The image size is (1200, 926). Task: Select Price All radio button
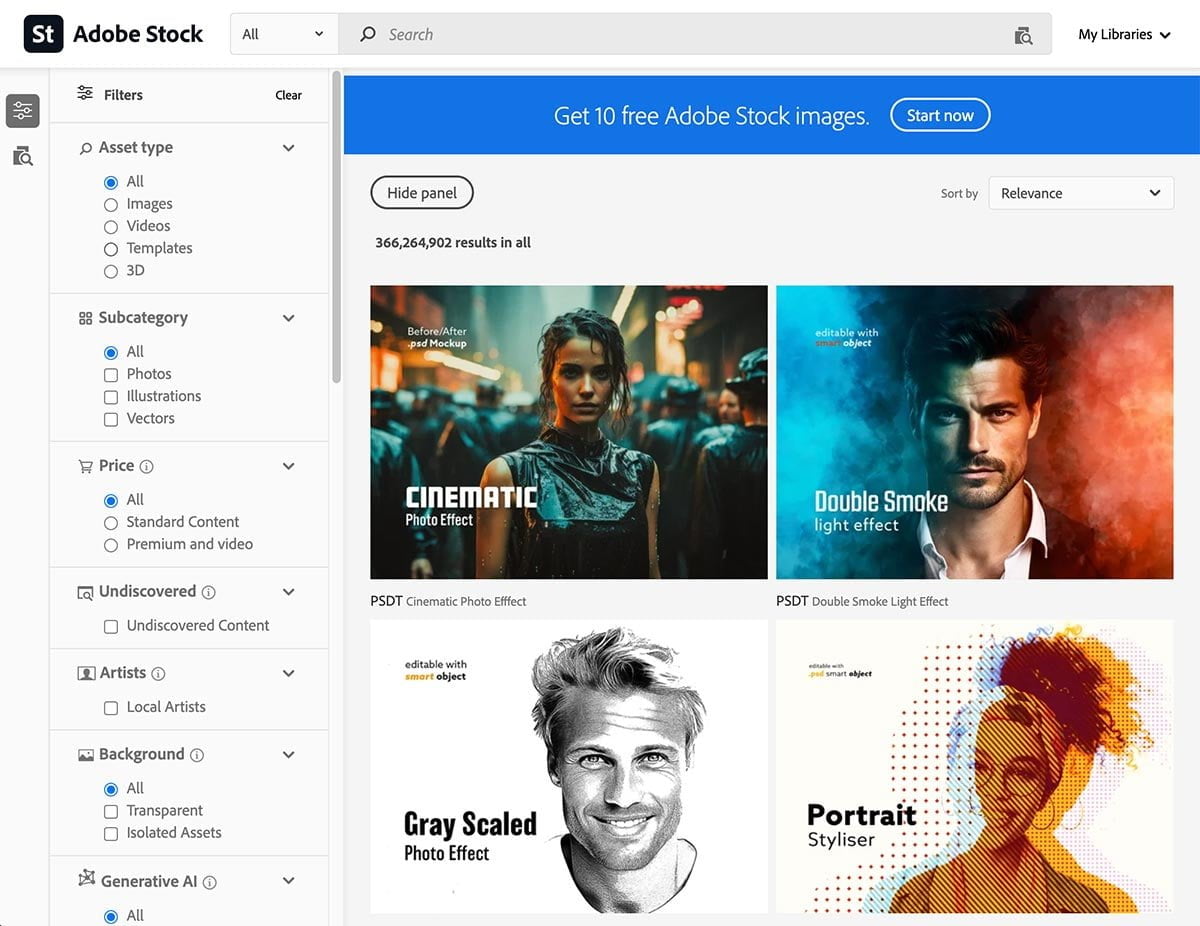(x=111, y=500)
